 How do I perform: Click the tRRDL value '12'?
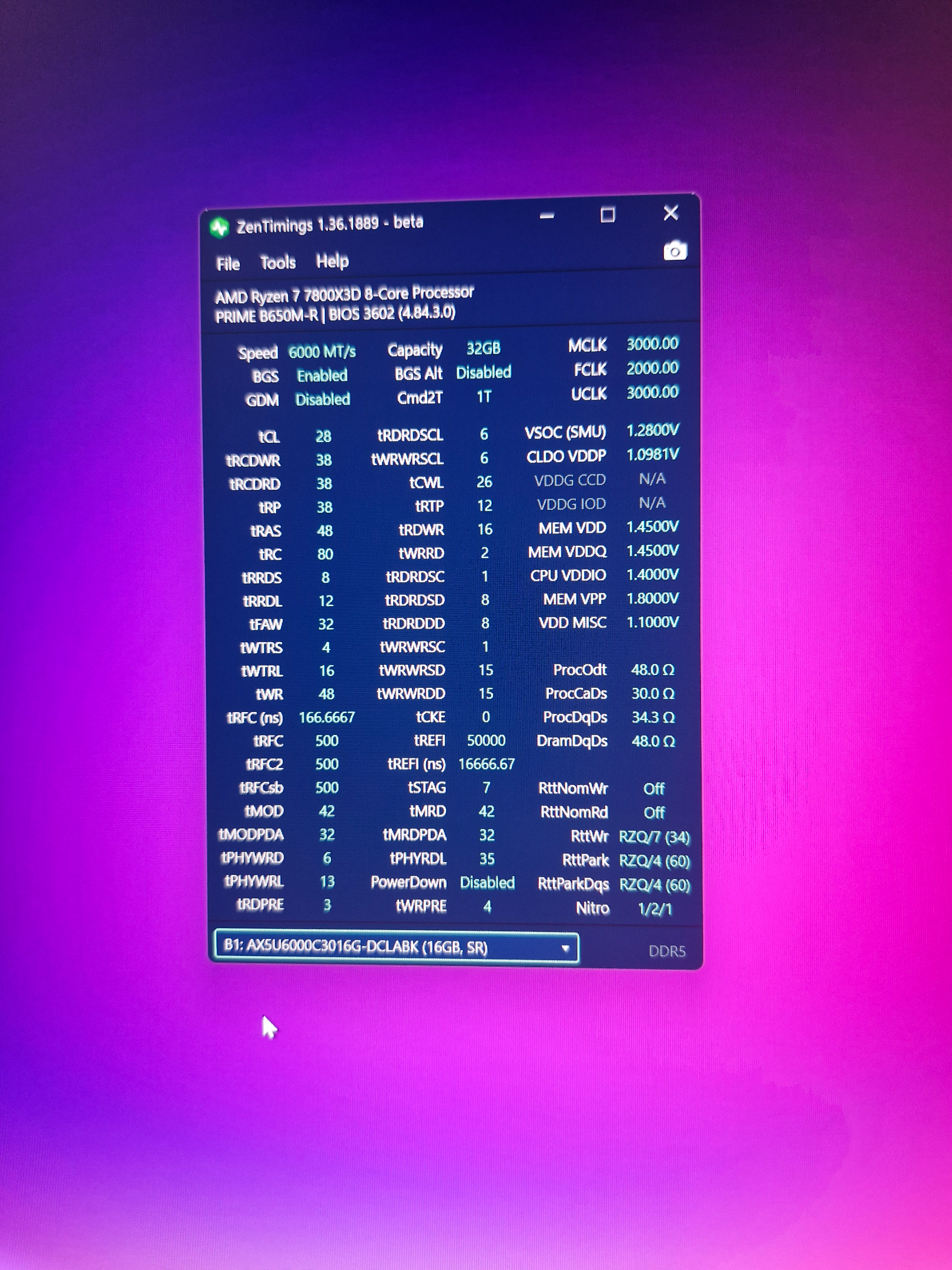click(x=326, y=601)
